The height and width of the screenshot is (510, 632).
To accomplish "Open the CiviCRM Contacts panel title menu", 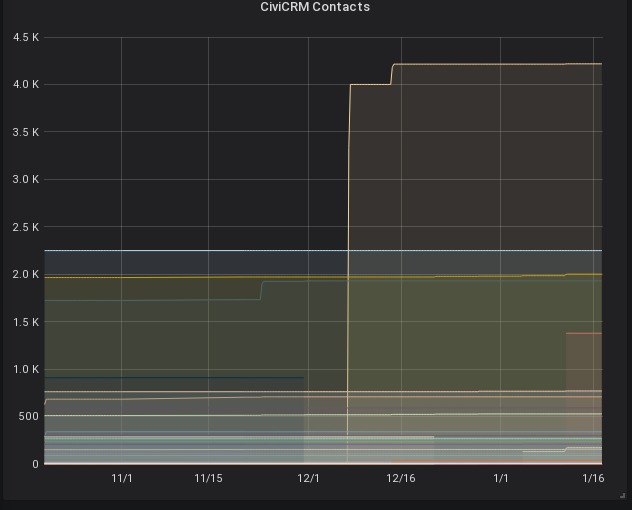I will (315, 7).
